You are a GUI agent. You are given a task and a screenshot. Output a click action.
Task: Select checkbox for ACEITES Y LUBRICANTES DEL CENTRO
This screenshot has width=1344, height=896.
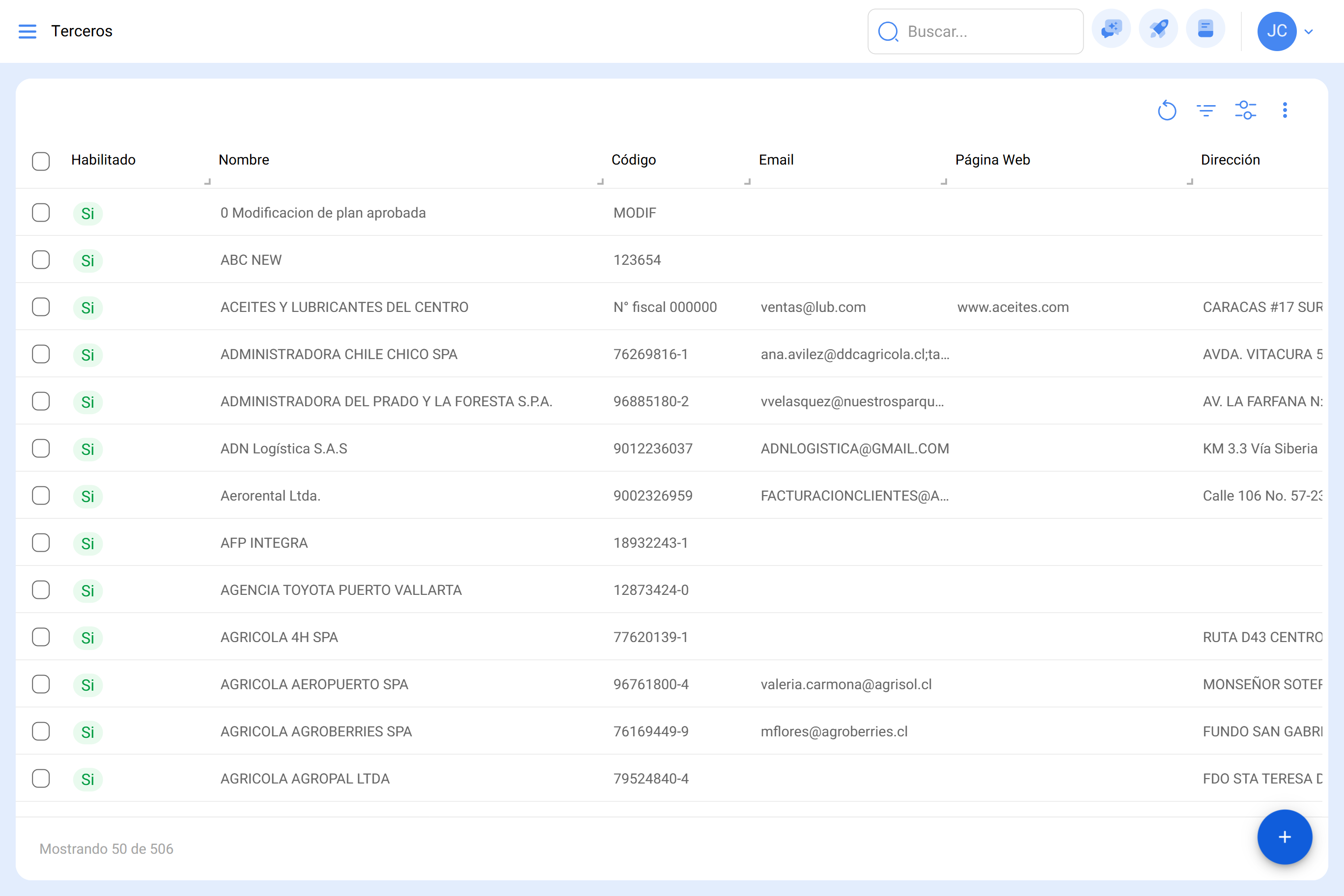click(x=41, y=307)
